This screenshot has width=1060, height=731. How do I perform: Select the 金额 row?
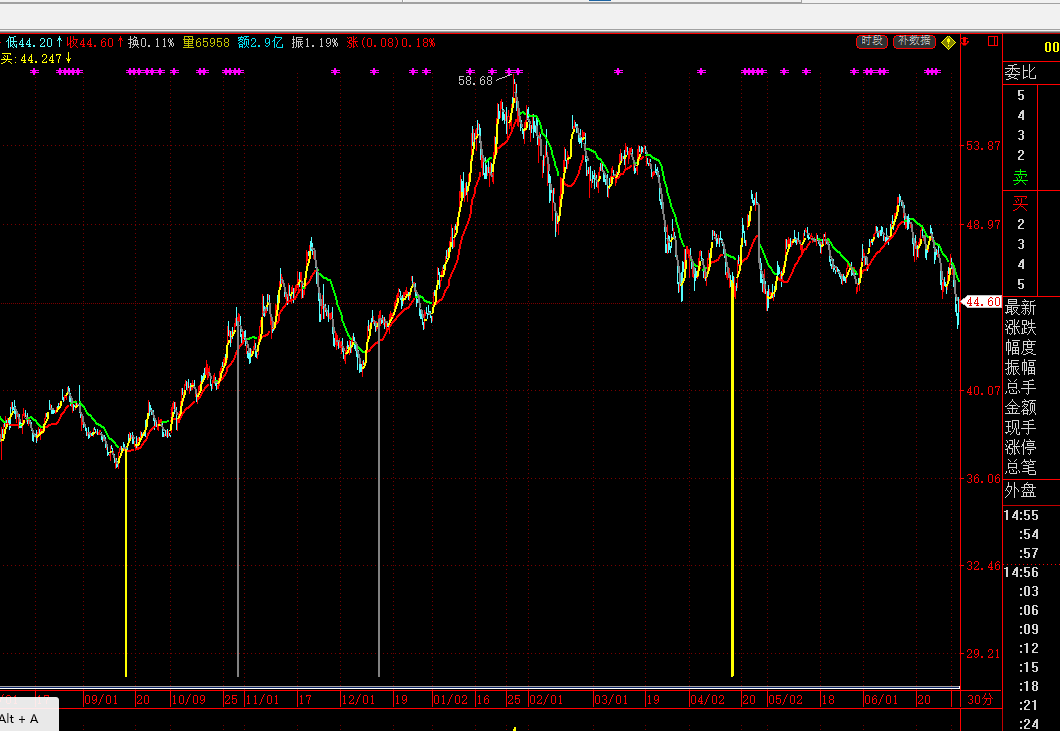[1020, 407]
